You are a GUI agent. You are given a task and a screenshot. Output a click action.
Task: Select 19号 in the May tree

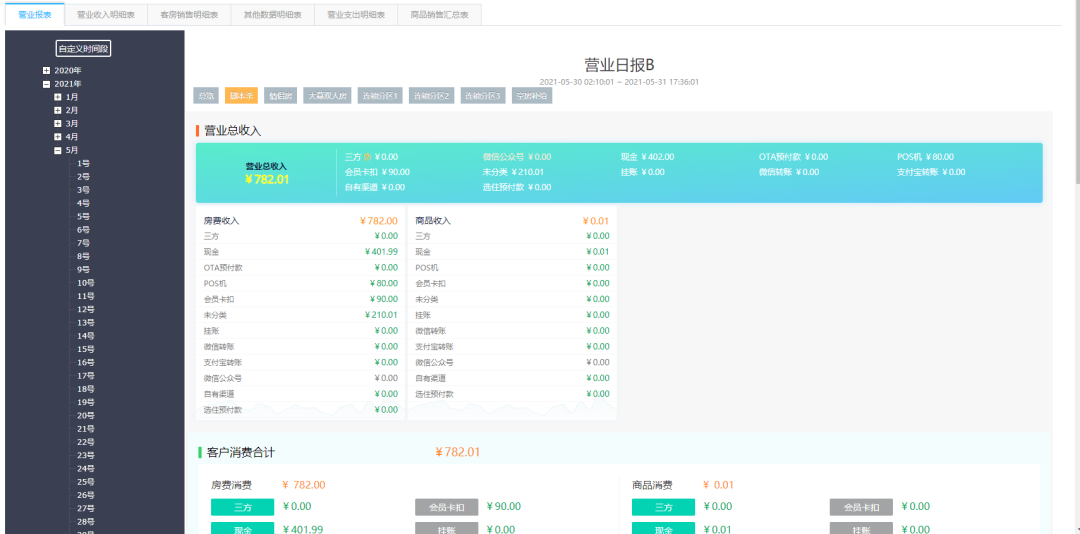point(85,402)
